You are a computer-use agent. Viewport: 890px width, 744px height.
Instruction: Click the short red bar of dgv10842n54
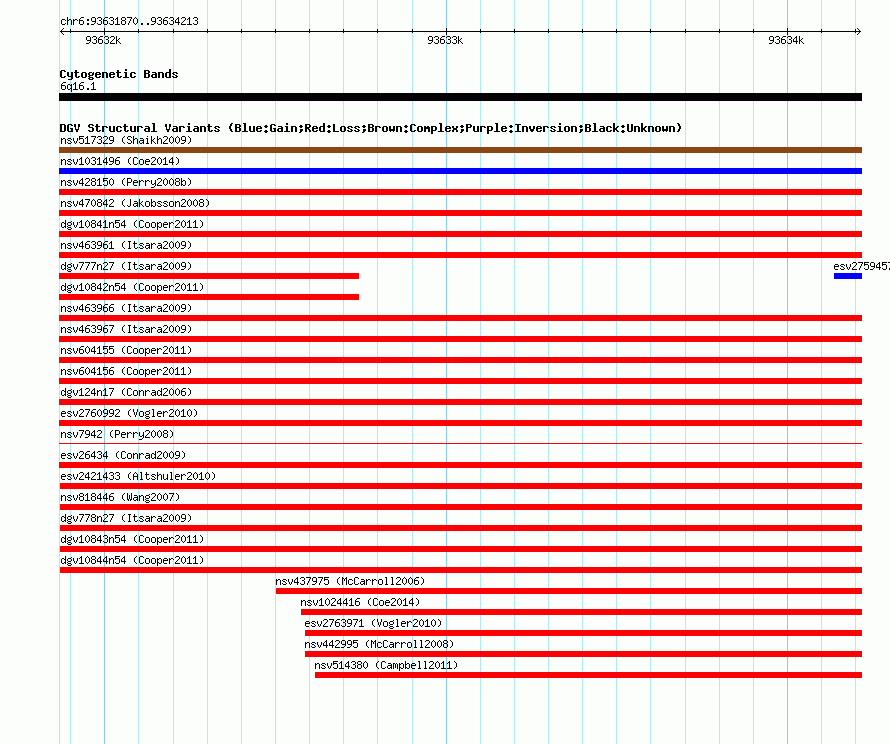click(x=209, y=297)
